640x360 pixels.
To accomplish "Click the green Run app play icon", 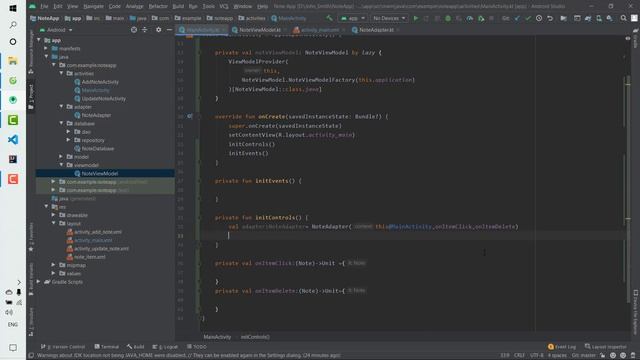I will (x=416, y=18).
